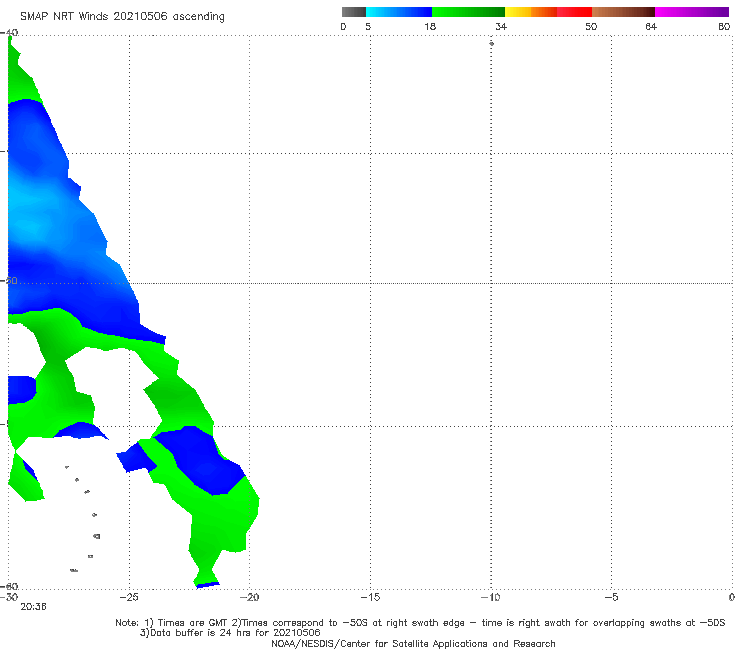740x650 pixels.
Task: Click the yellow-red 34-50 color scale segment
Action: click(x=548, y=12)
